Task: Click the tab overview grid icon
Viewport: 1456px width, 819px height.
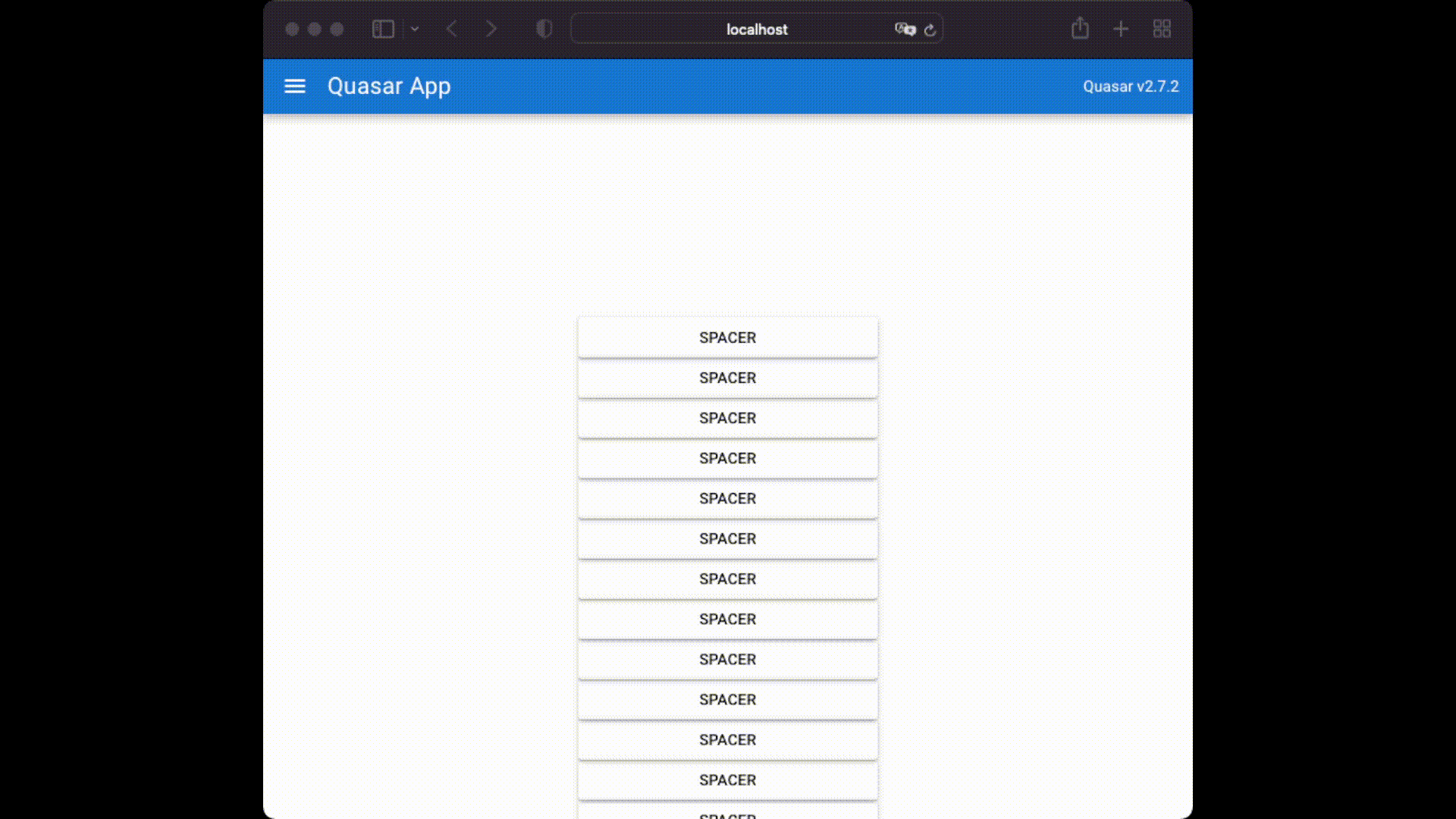Action: (1162, 29)
